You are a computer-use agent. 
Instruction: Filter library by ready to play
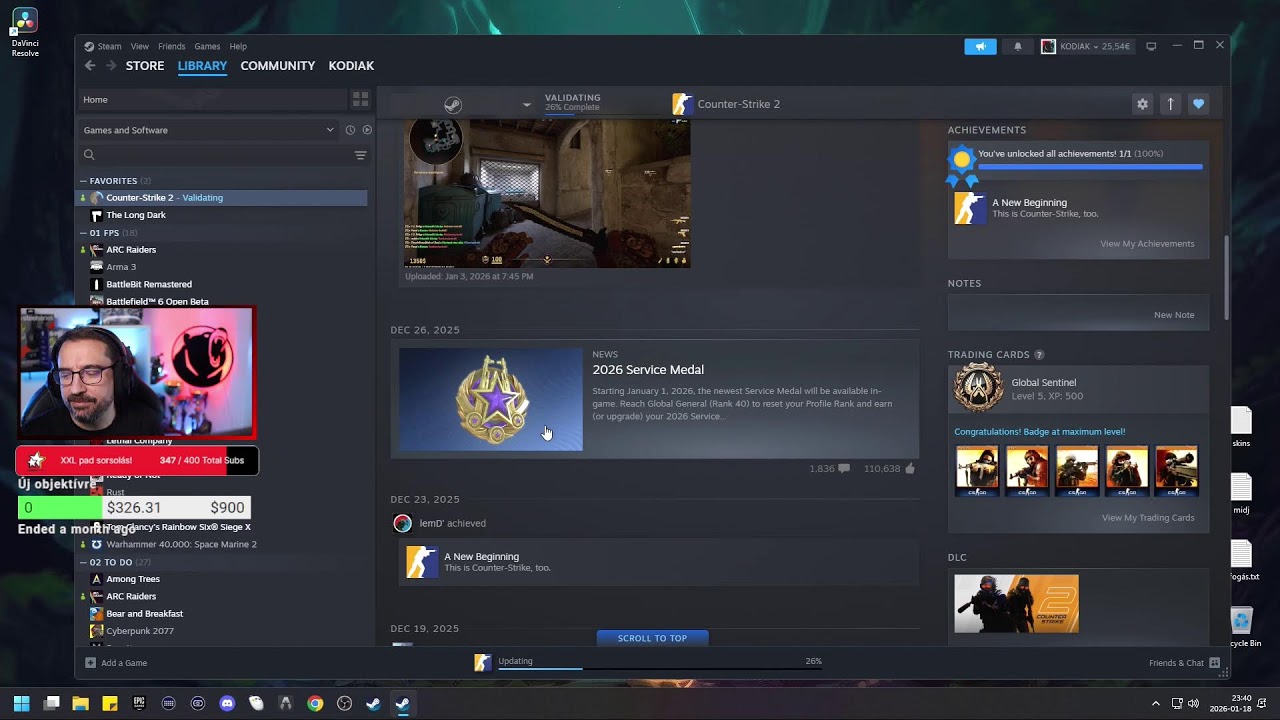367,130
